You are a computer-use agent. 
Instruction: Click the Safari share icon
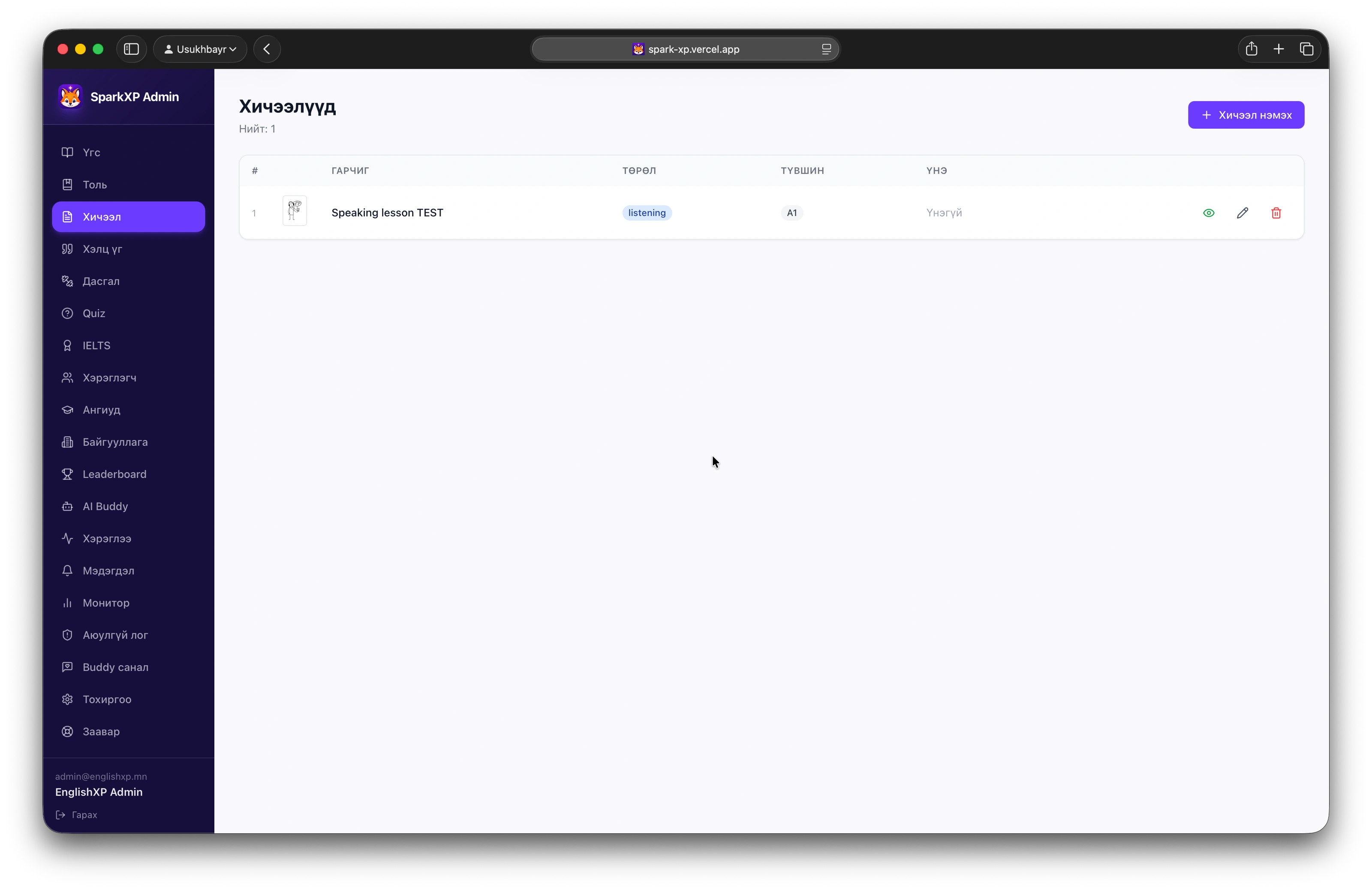(1251, 49)
